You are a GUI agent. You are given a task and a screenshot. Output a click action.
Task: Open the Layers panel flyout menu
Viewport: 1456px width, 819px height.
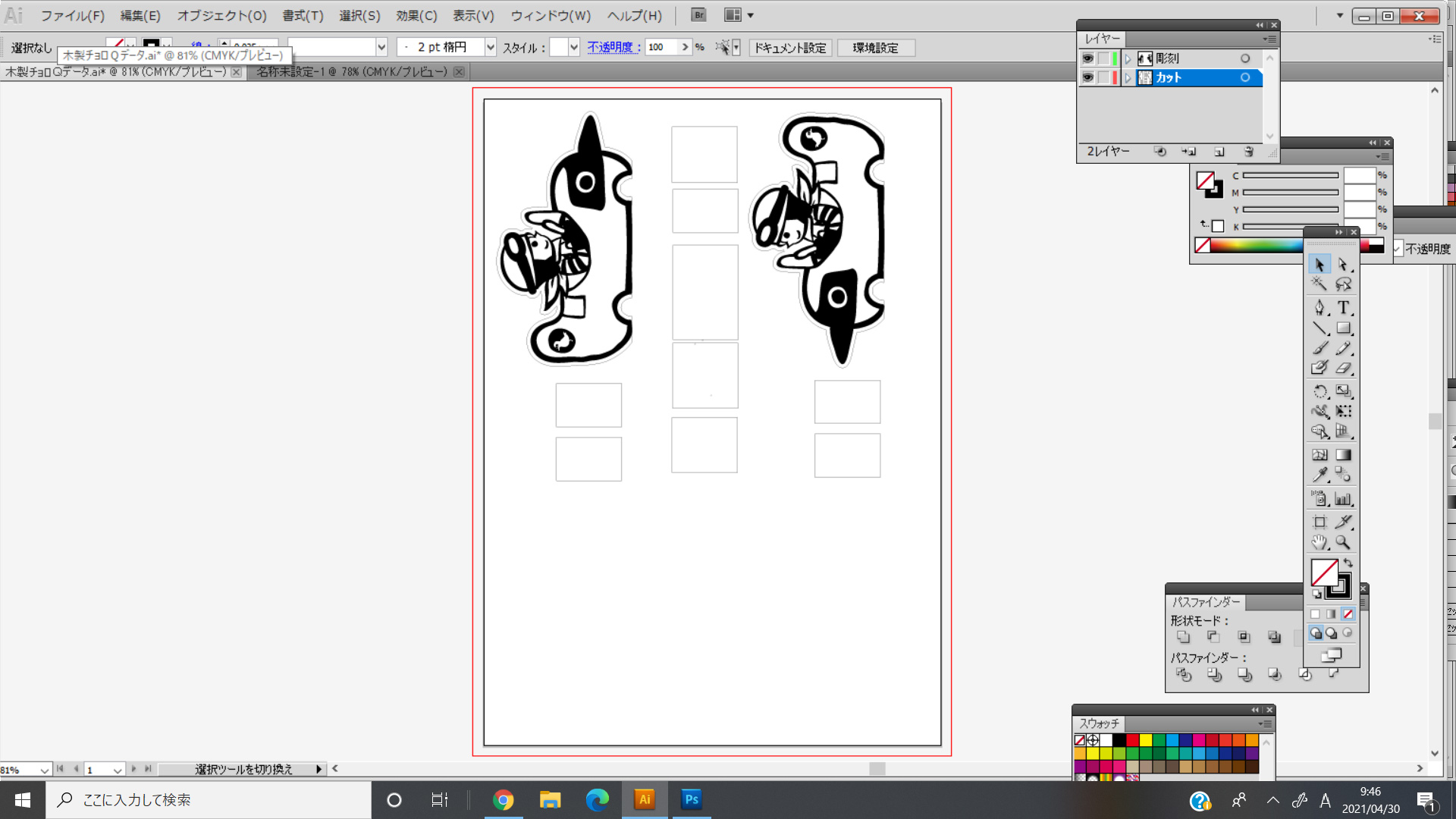(1270, 39)
